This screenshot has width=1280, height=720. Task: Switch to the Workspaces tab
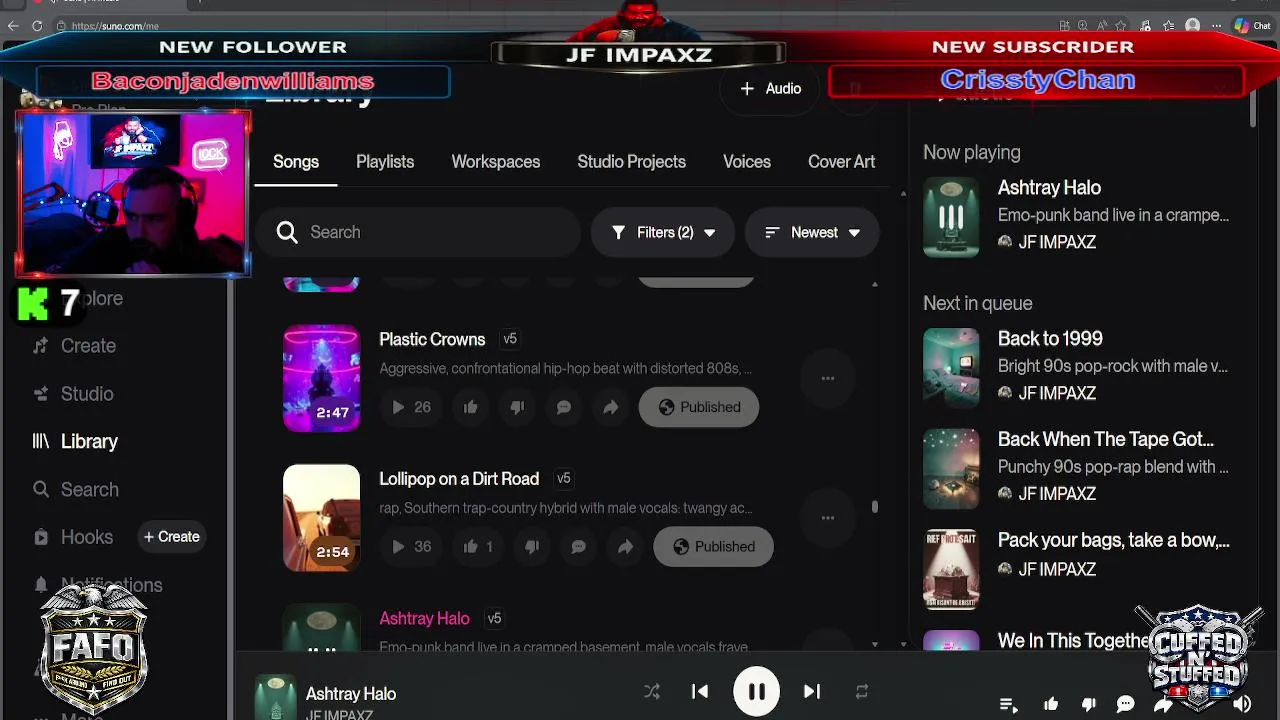[496, 162]
